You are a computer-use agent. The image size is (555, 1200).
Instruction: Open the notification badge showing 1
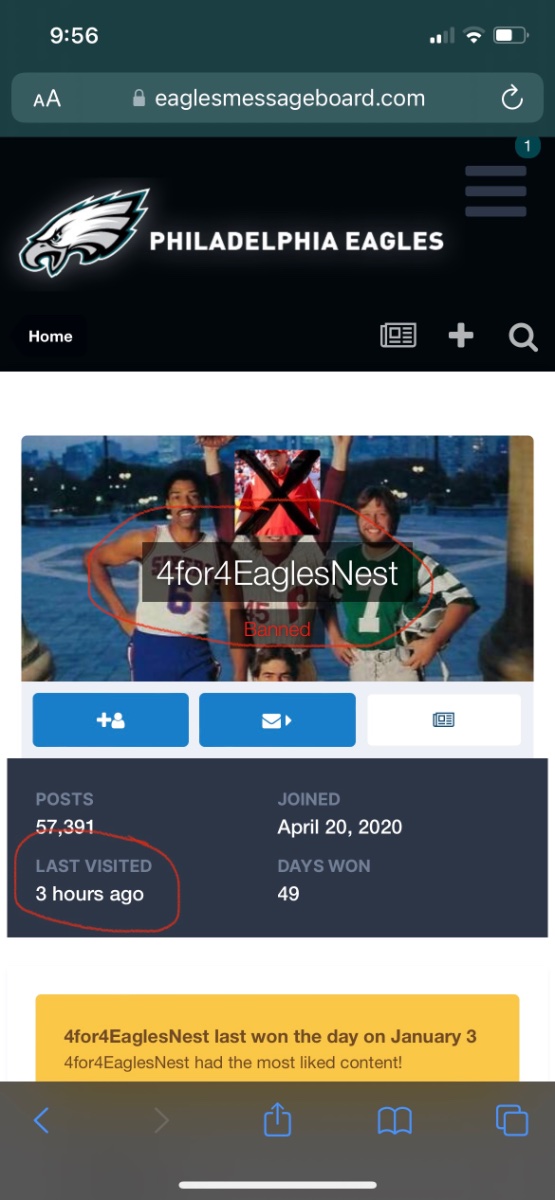(x=528, y=146)
